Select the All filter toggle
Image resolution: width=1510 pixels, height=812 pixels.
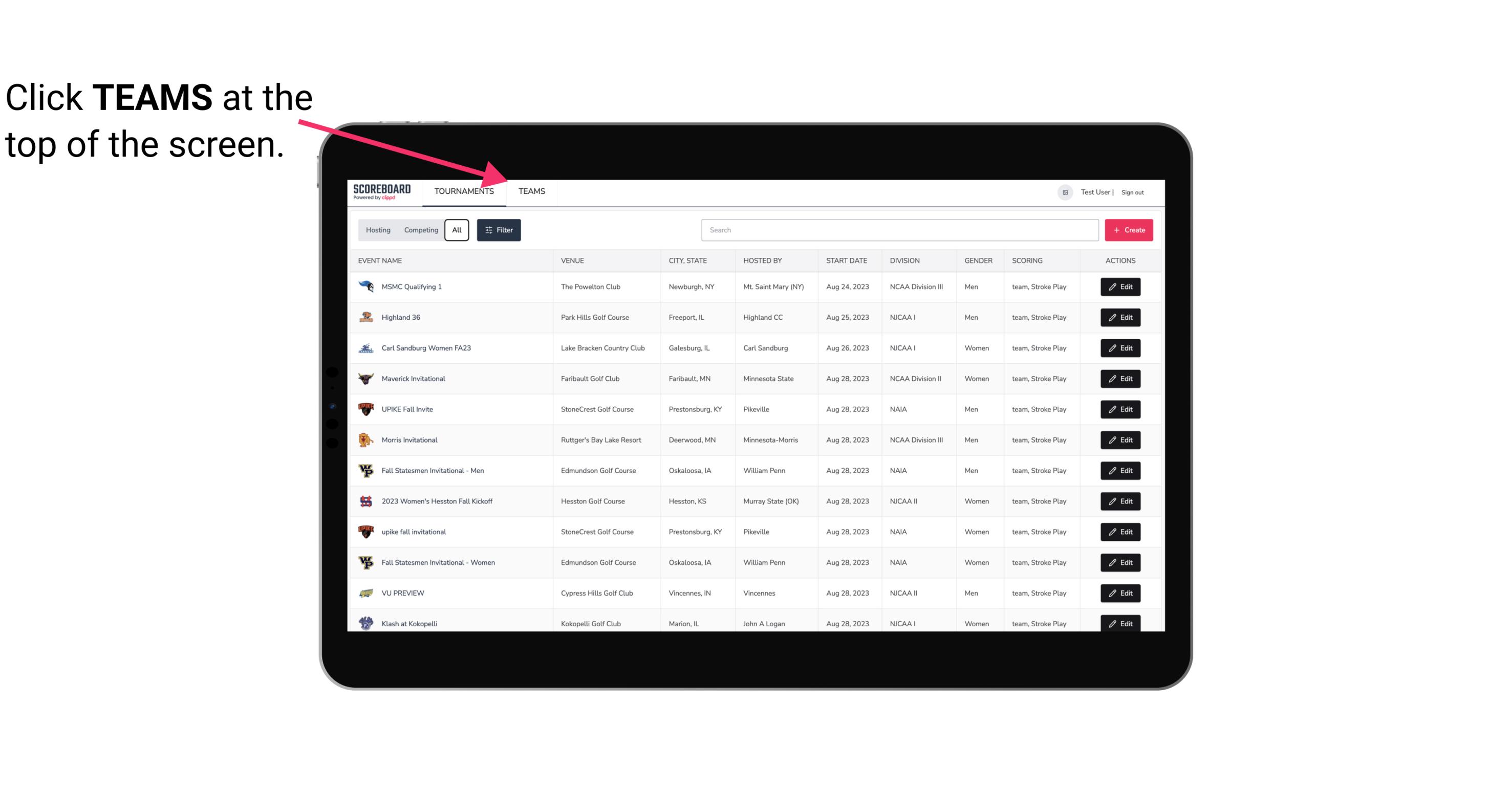coord(457,230)
